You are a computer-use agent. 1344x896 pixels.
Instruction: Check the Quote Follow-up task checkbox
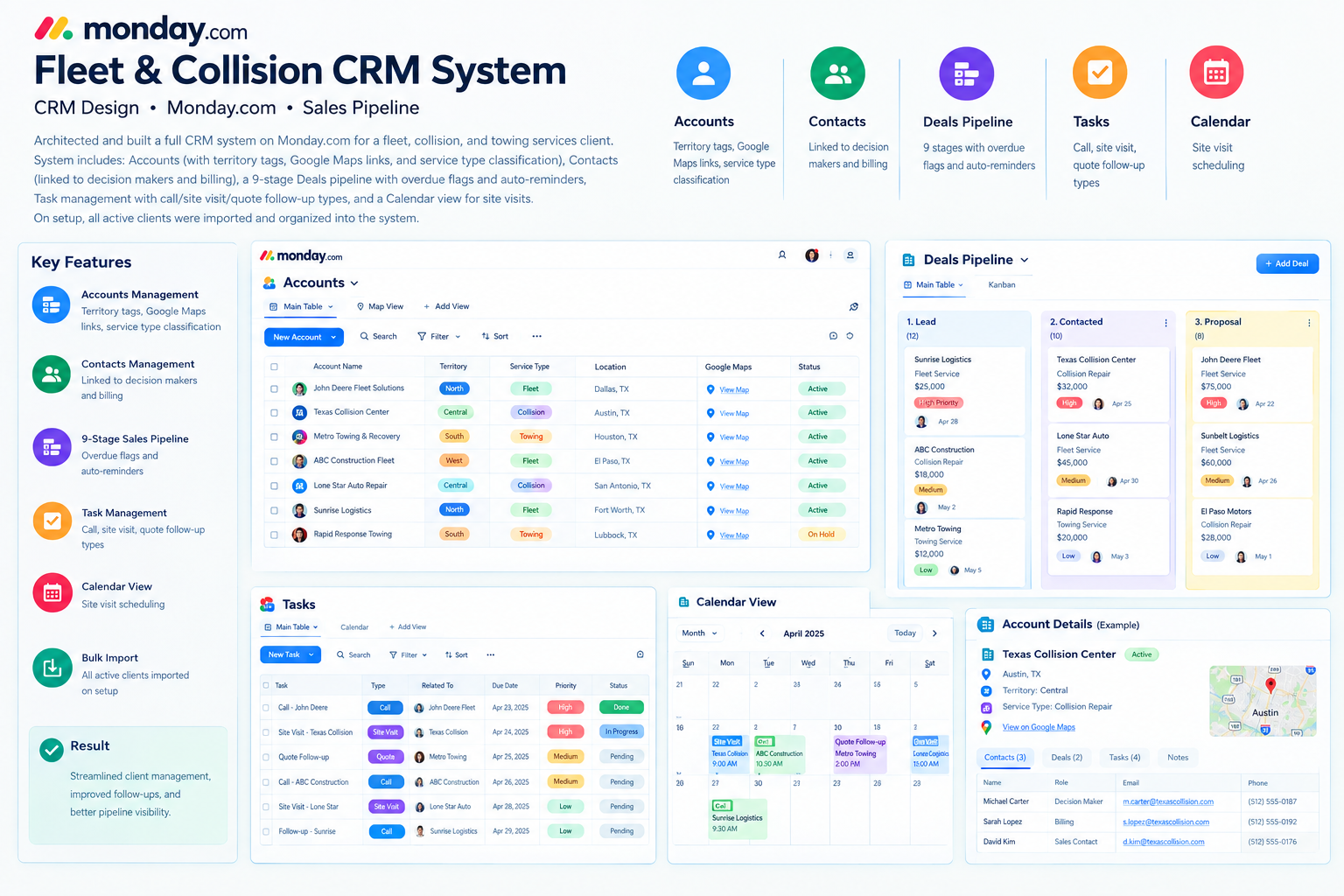tap(266, 757)
